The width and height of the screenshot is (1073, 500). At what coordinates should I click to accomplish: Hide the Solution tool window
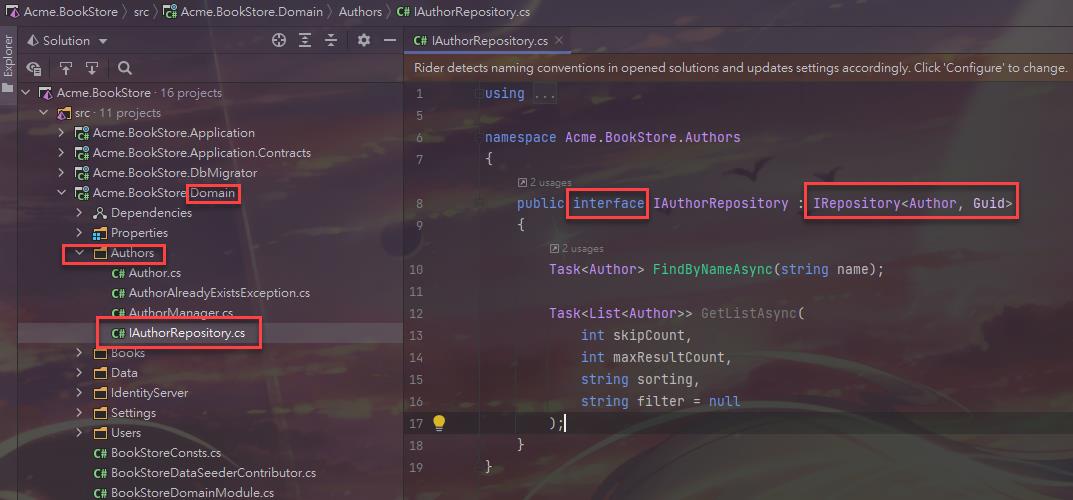point(386,41)
